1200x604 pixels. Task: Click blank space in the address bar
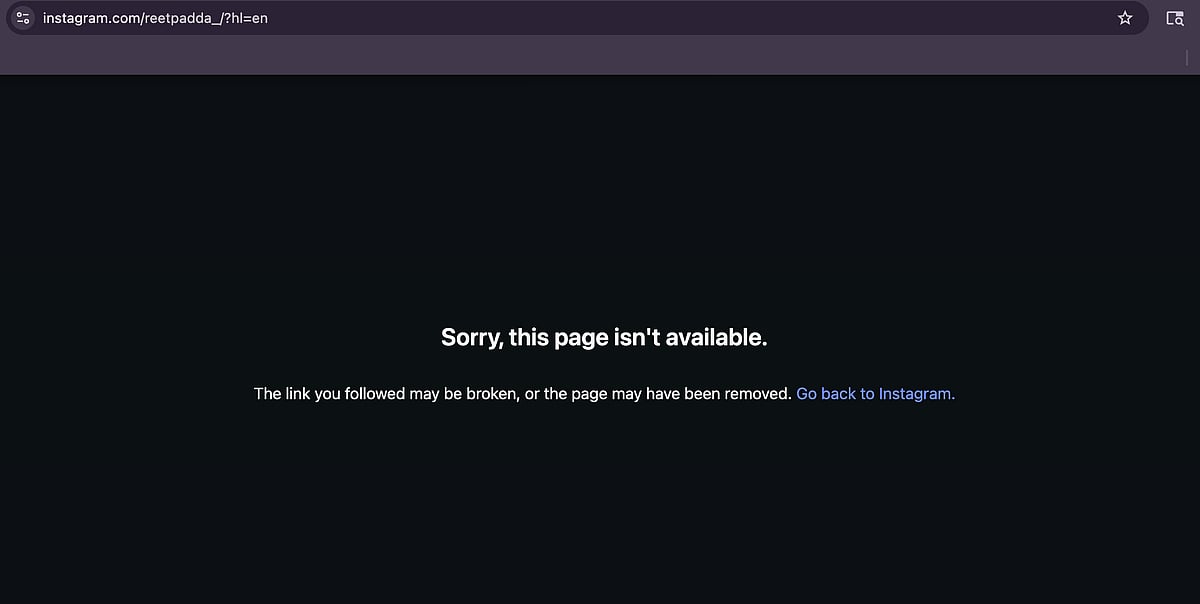click(690, 18)
